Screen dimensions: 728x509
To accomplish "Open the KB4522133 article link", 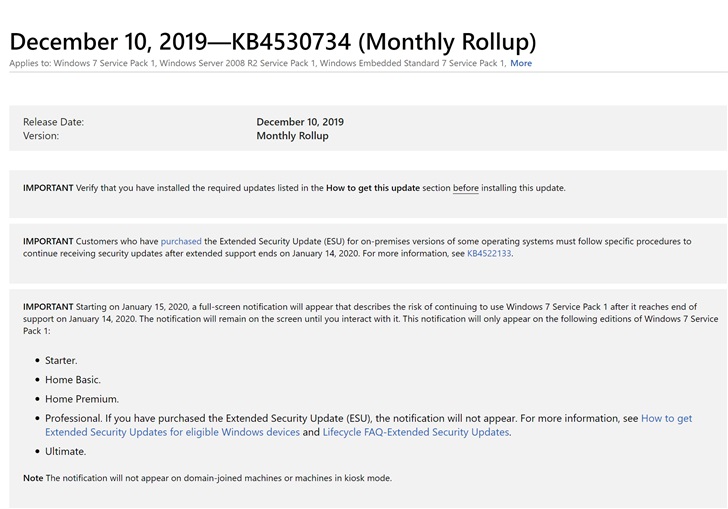I will [489, 254].
